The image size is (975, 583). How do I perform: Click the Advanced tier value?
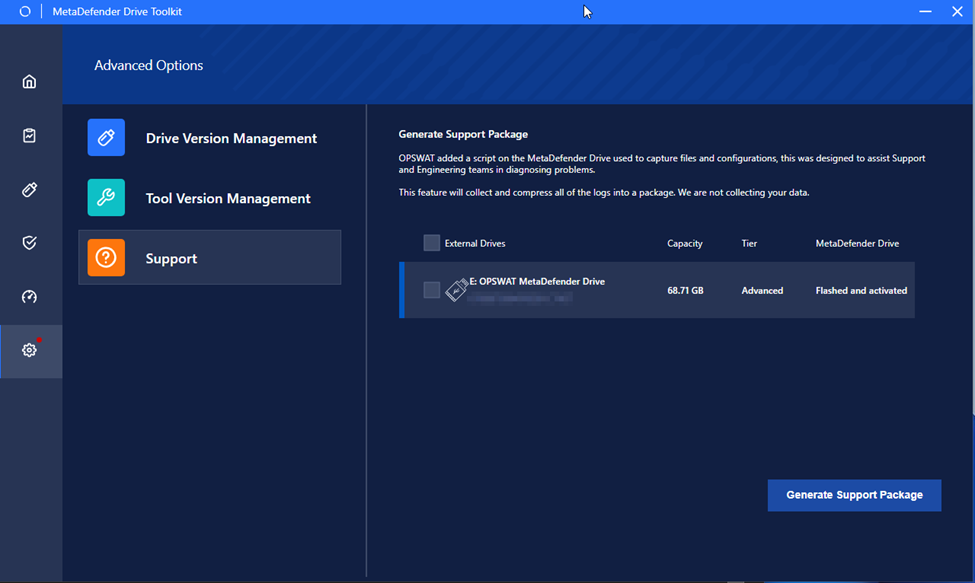pos(762,290)
